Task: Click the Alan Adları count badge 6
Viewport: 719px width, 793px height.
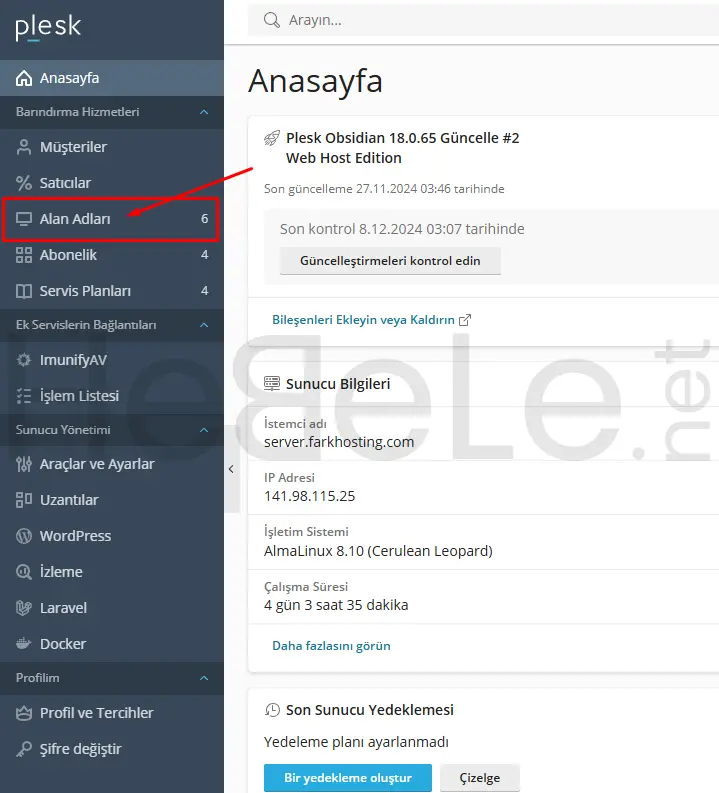Action: 204,218
